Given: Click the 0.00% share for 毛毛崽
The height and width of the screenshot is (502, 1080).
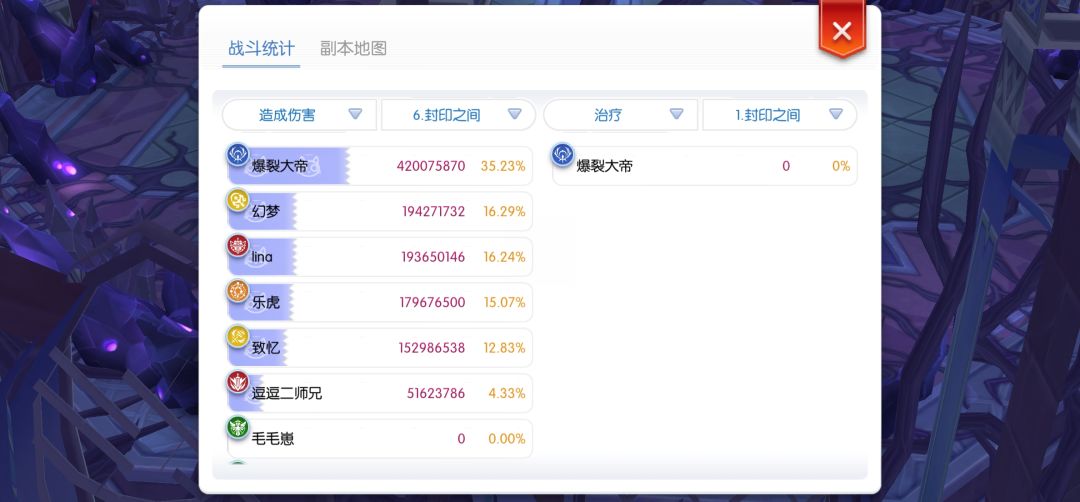Looking at the screenshot, I should click(x=507, y=439).
